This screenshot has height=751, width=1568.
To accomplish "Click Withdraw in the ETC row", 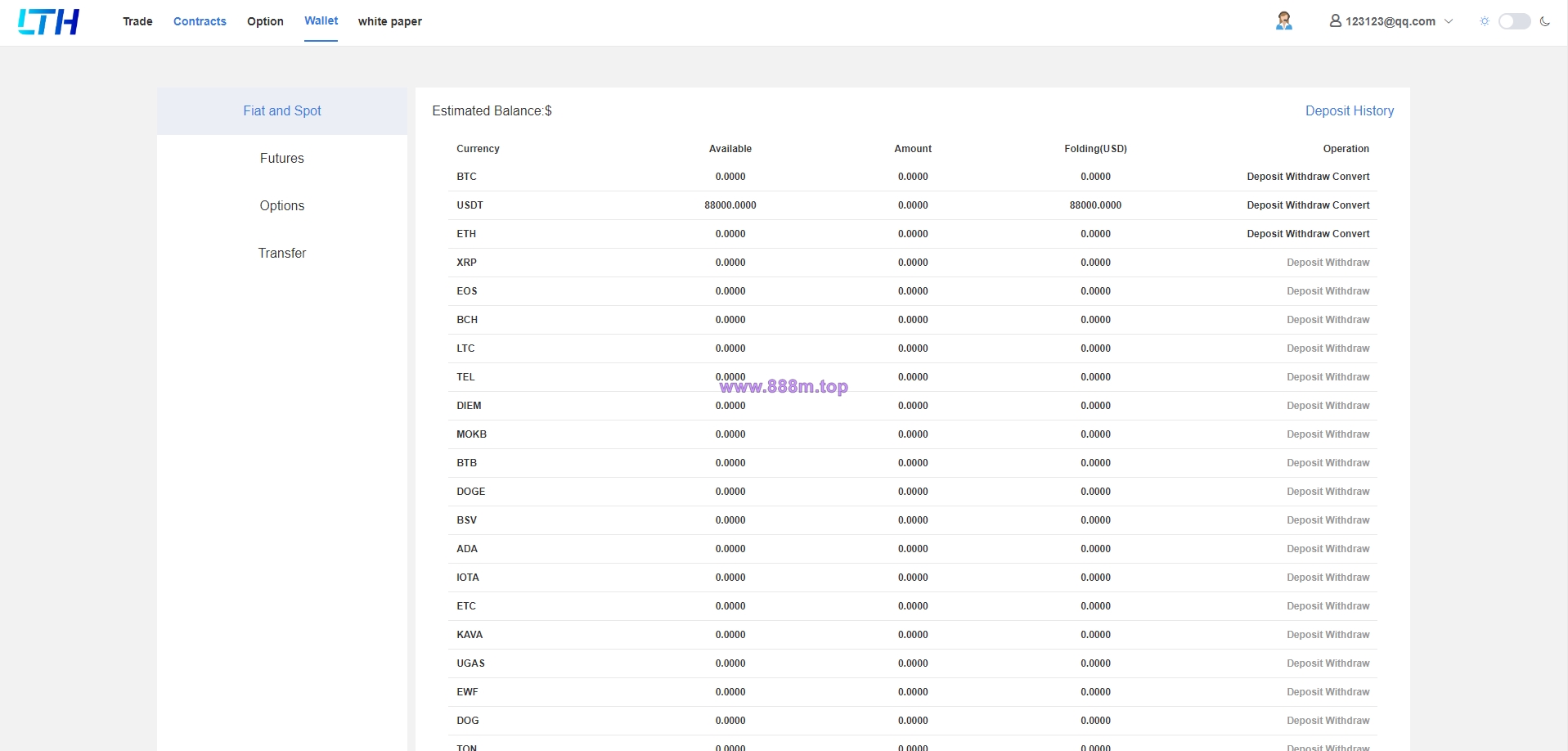I will 1348,606.
